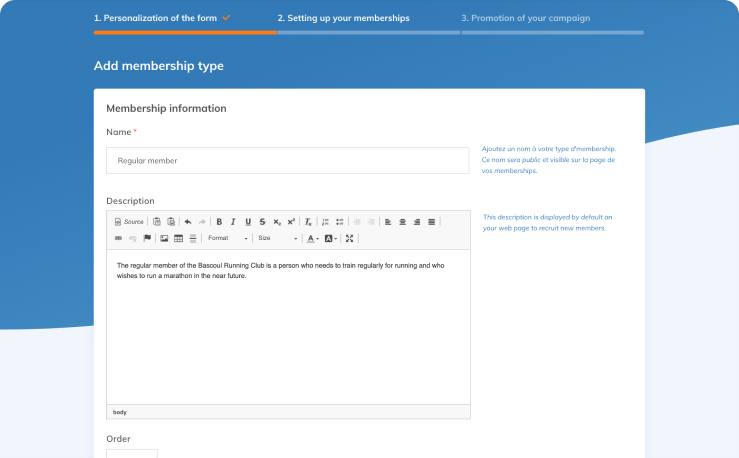The height and width of the screenshot is (458, 739).
Task: Click the anchor flag icon
Action: click(147, 238)
